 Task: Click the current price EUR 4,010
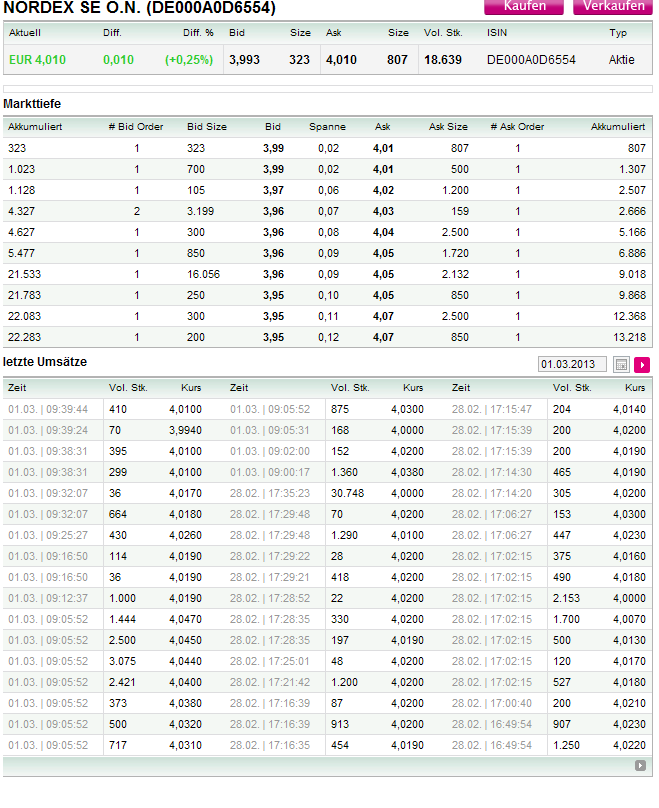tap(37, 60)
